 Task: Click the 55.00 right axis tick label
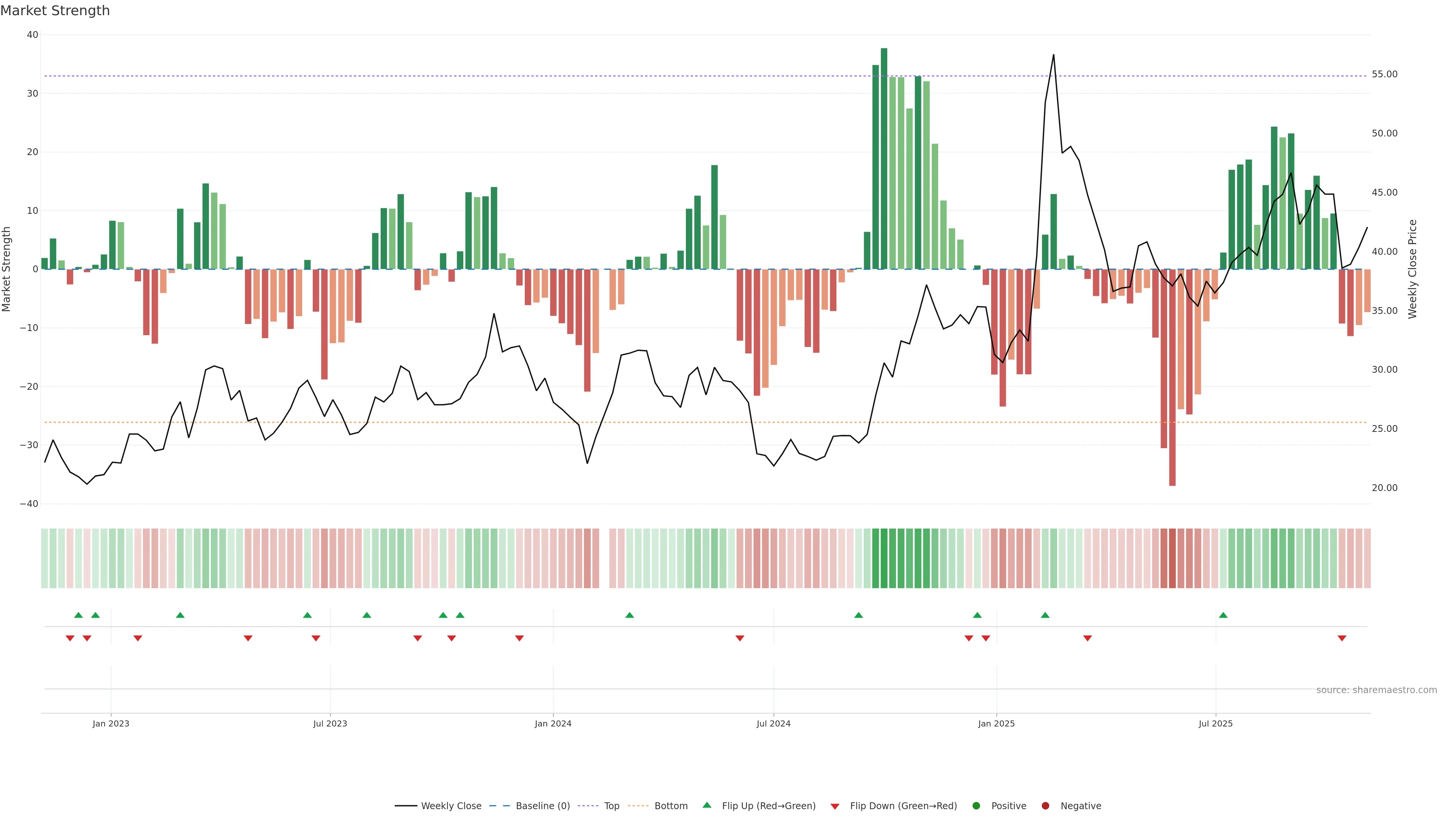[x=1384, y=75]
